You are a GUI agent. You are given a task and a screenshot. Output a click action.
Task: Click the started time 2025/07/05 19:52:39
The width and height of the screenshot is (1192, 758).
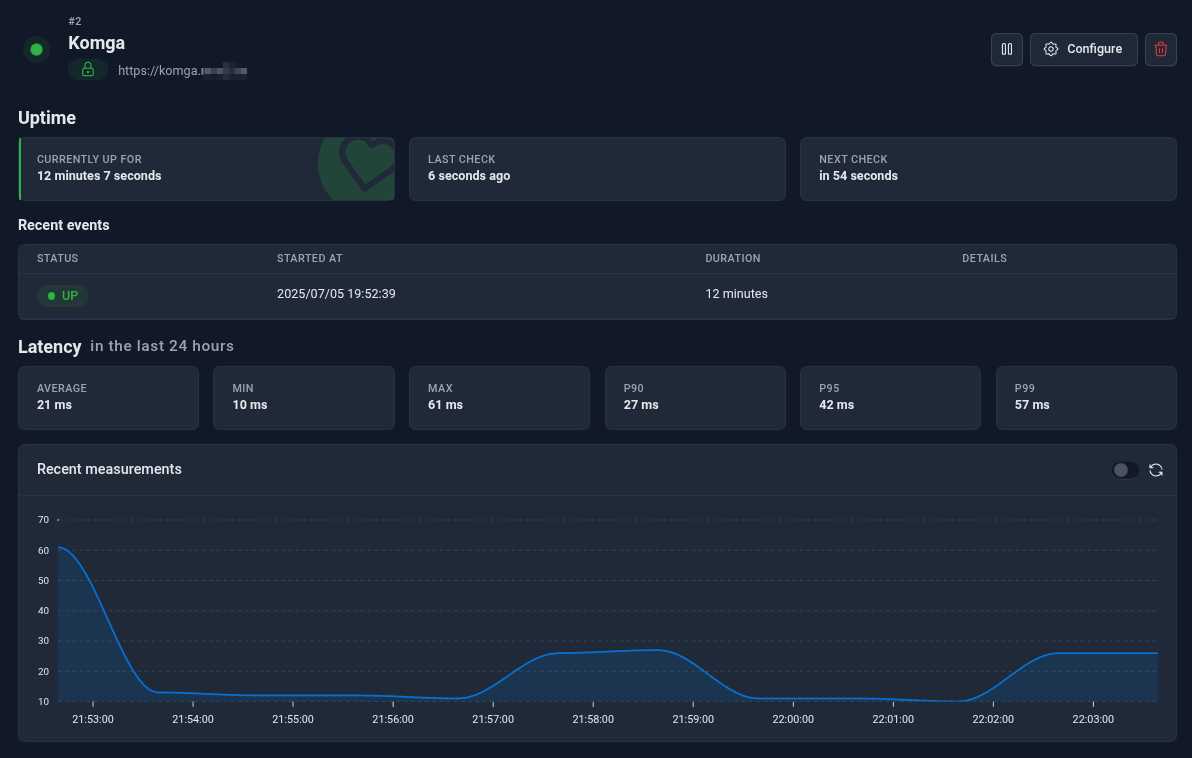point(336,293)
